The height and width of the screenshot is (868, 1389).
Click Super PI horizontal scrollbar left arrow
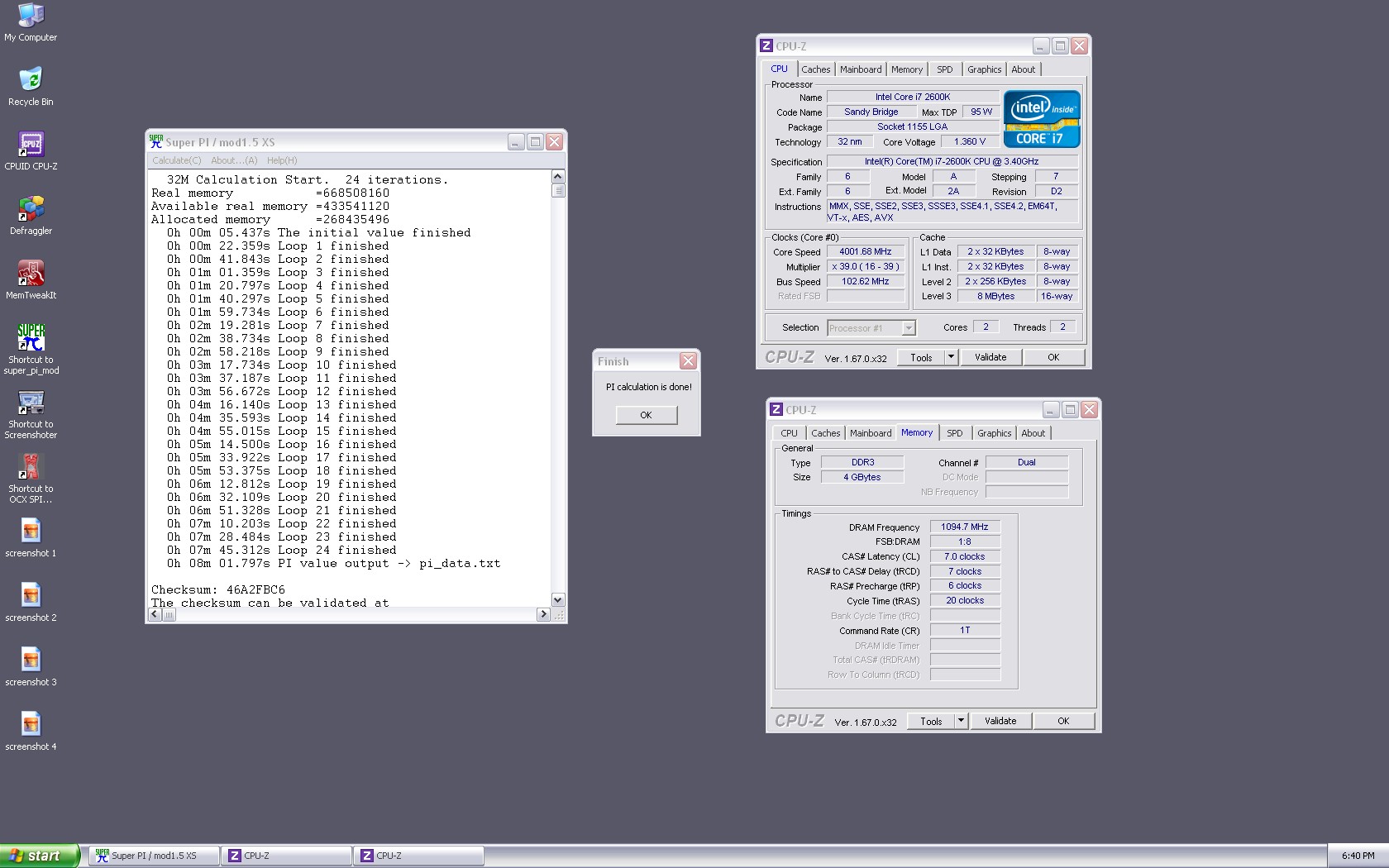[x=155, y=614]
